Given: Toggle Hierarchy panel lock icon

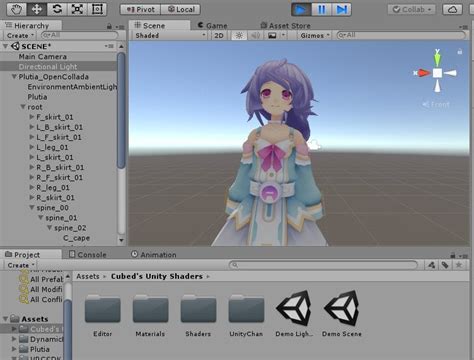Looking at the screenshot, I should pos(109,26).
